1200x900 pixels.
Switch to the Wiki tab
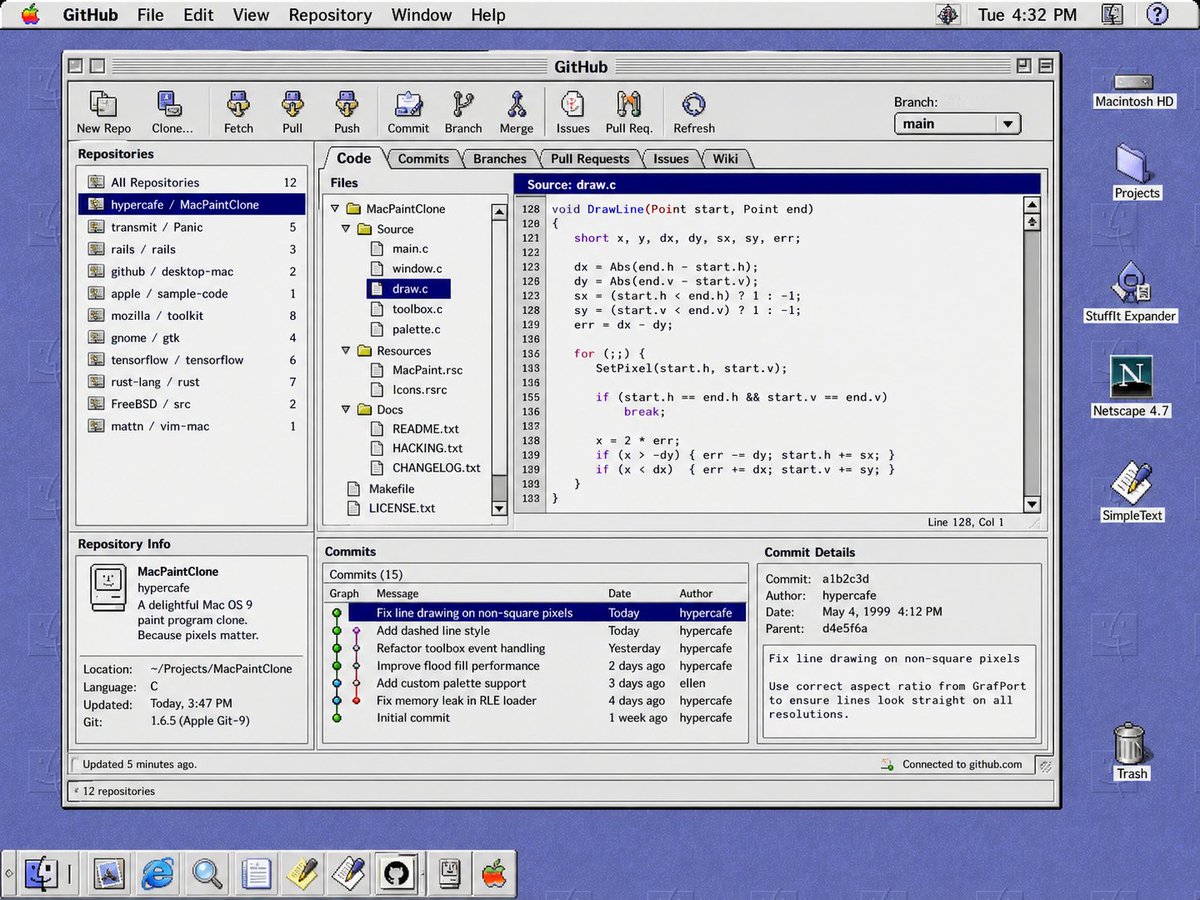coord(725,159)
